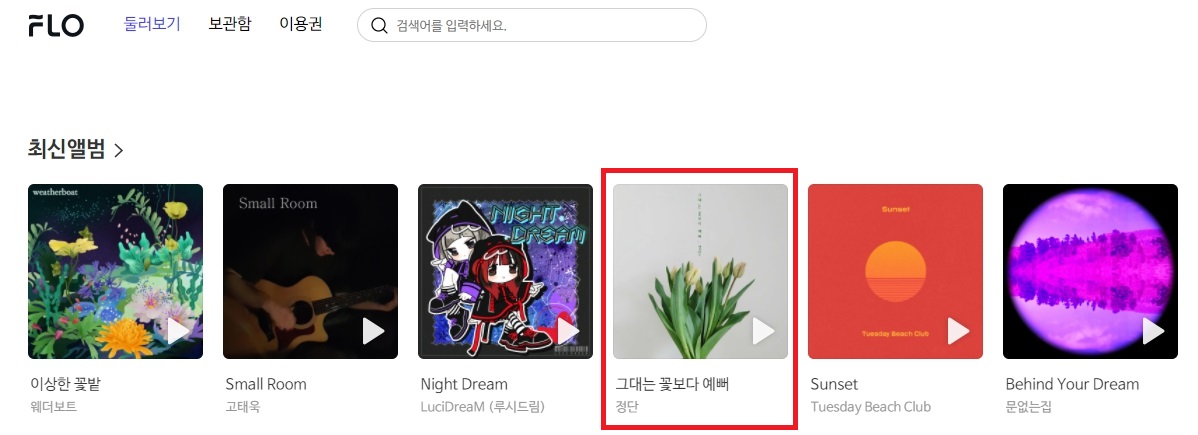The width and height of the screenshot is (1198, 435).
Task: Focus the 검색어를 입력하세요 search field
Action: click(532, 25)
